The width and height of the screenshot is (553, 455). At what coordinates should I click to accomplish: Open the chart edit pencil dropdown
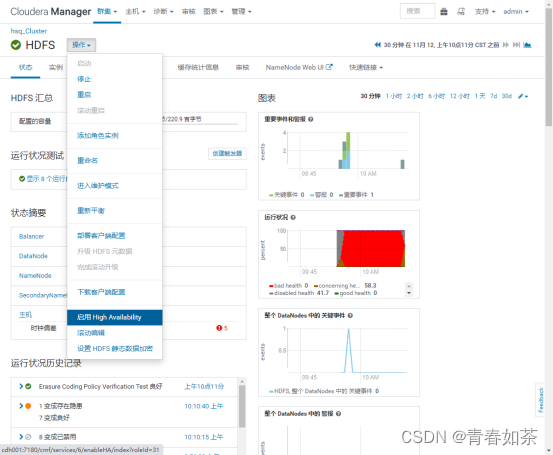(x=523, y=96)
